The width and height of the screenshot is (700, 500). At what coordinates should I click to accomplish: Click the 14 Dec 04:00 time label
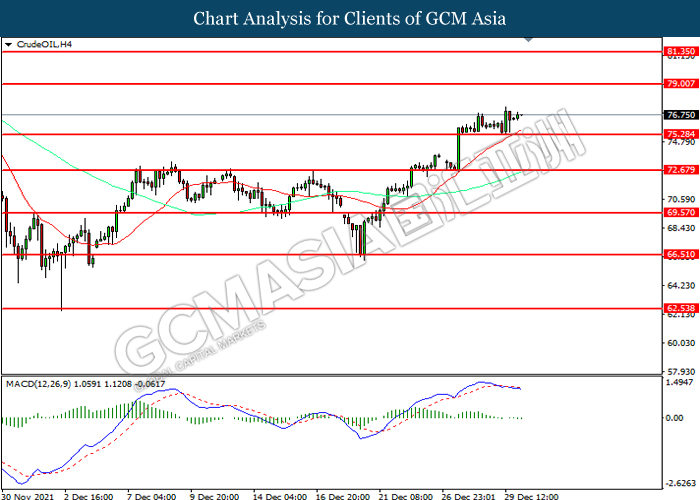pos(279,496)
